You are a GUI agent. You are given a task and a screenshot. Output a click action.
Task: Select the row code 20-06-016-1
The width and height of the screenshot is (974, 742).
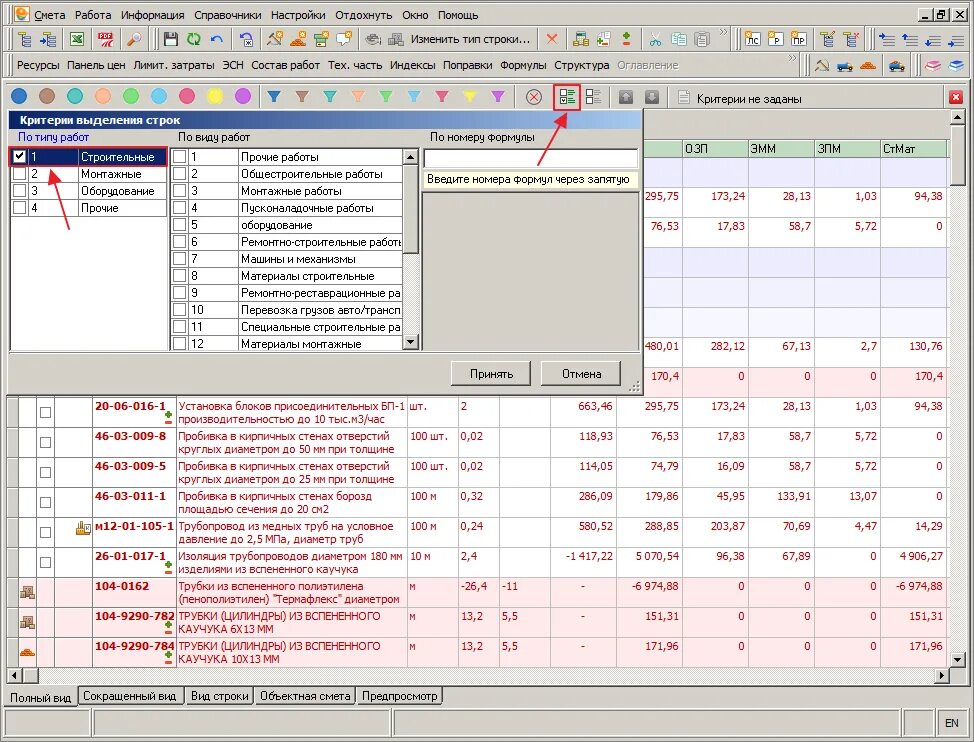coord(130,406)
